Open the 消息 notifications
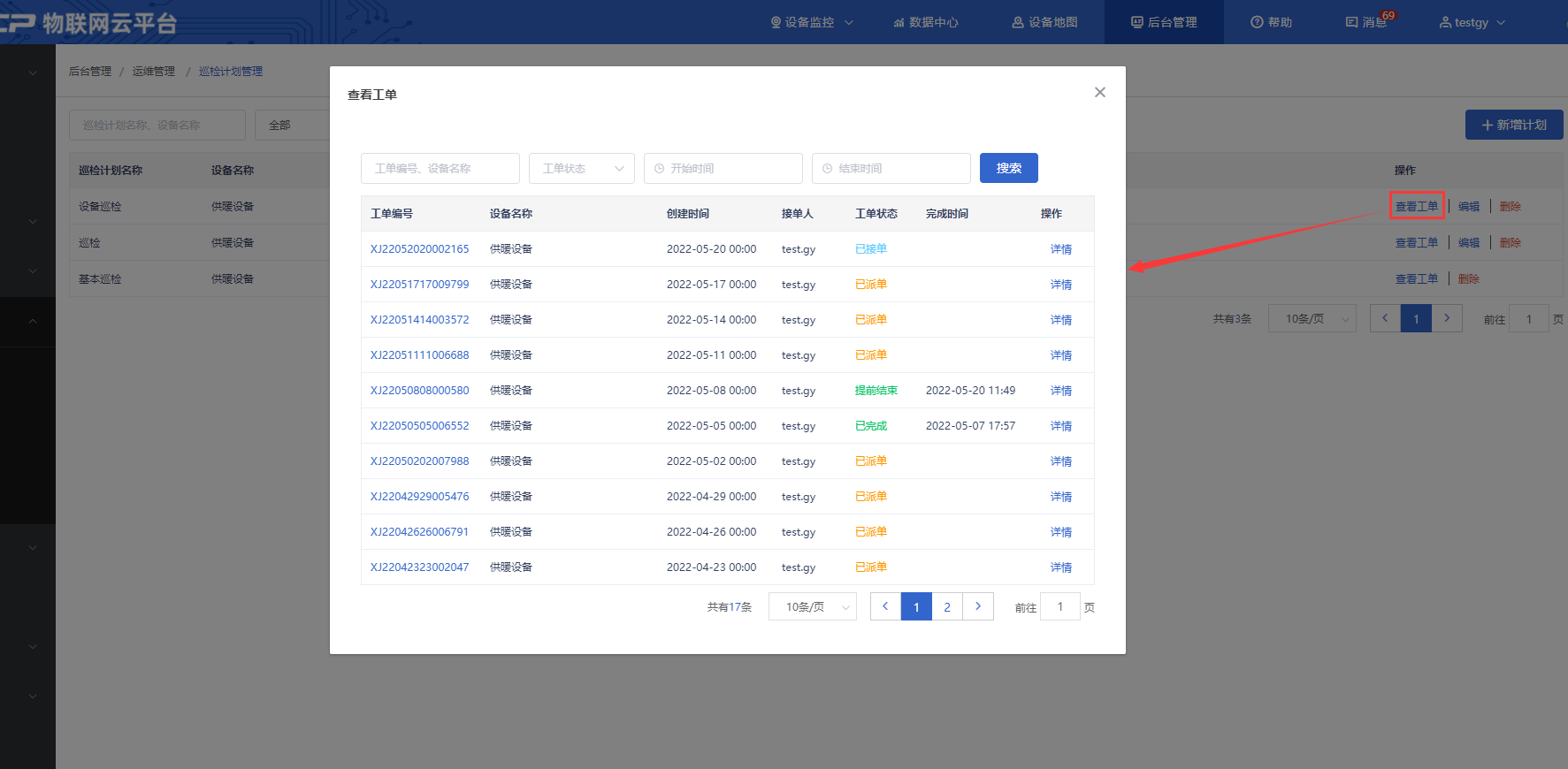 (1366, 22)
